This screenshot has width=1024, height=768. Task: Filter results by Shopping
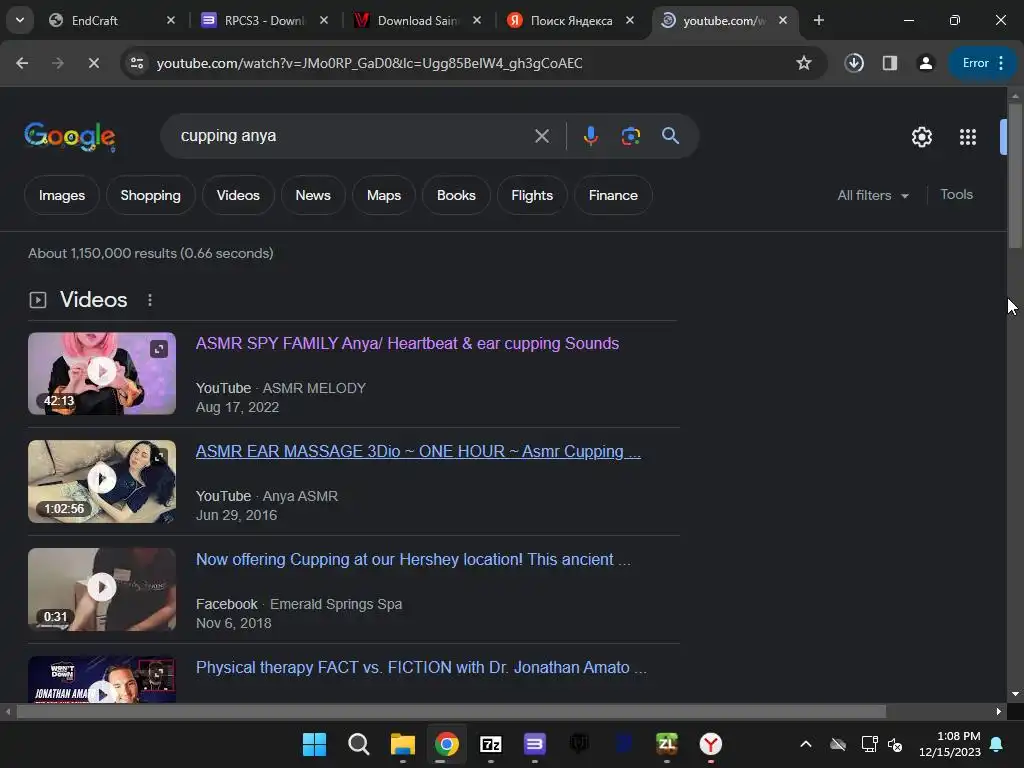click(151, 195)
